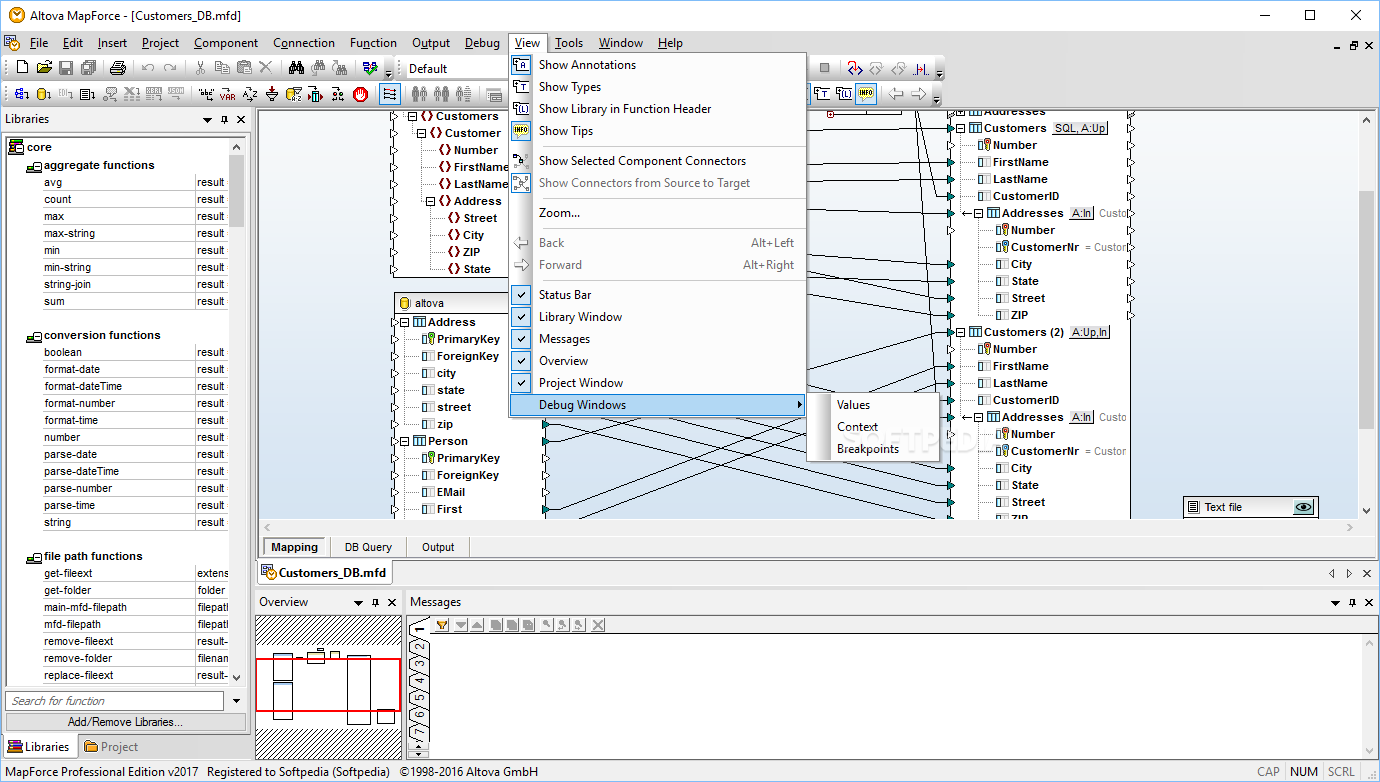Click the Search for function field
1380x782 pixels.
pyautogui.click(x=116, y=701)
